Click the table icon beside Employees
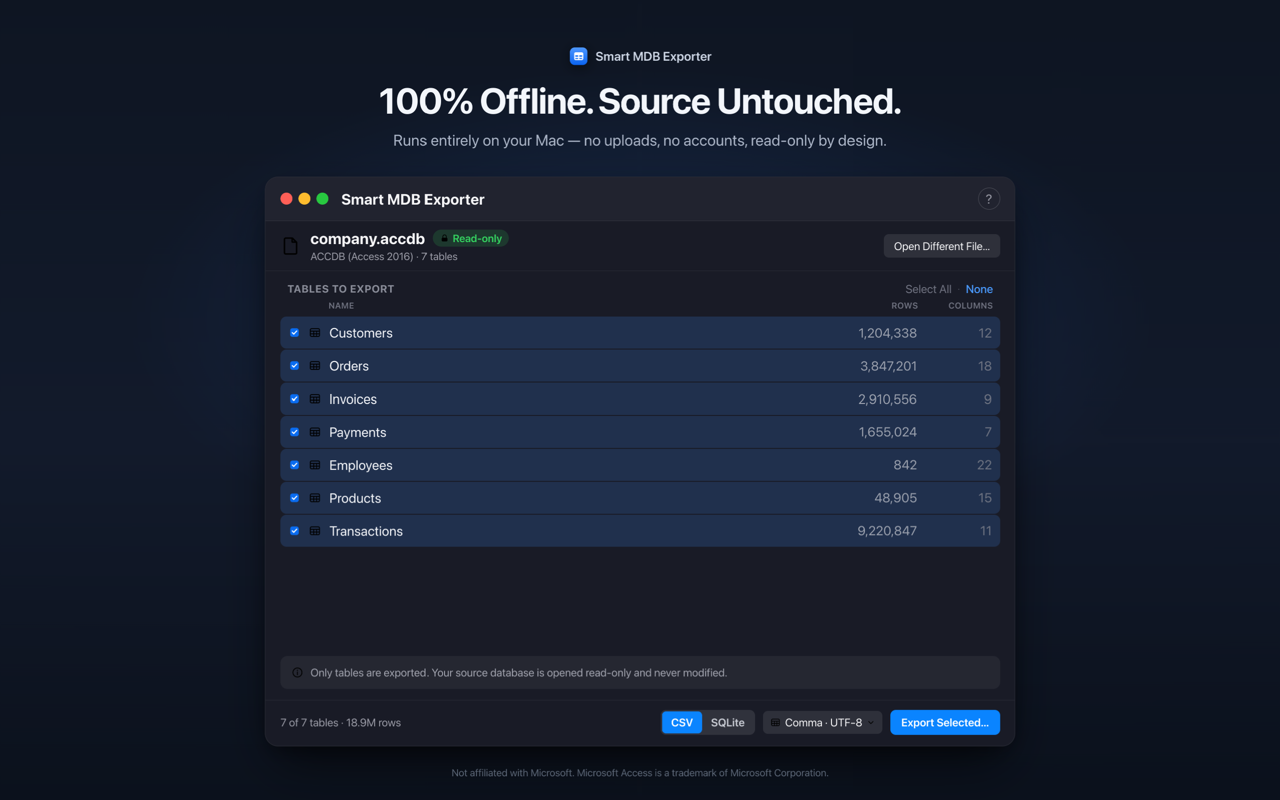1280x800 pixels. [315, 465]
